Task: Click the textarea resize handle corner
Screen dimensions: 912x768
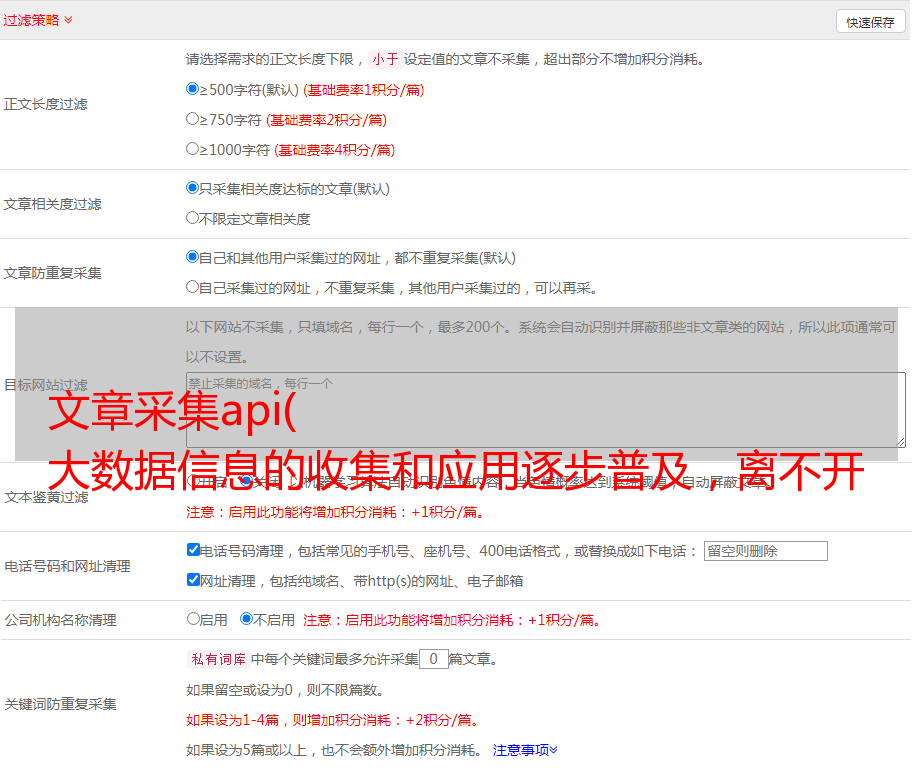Action: pos(900,442)
